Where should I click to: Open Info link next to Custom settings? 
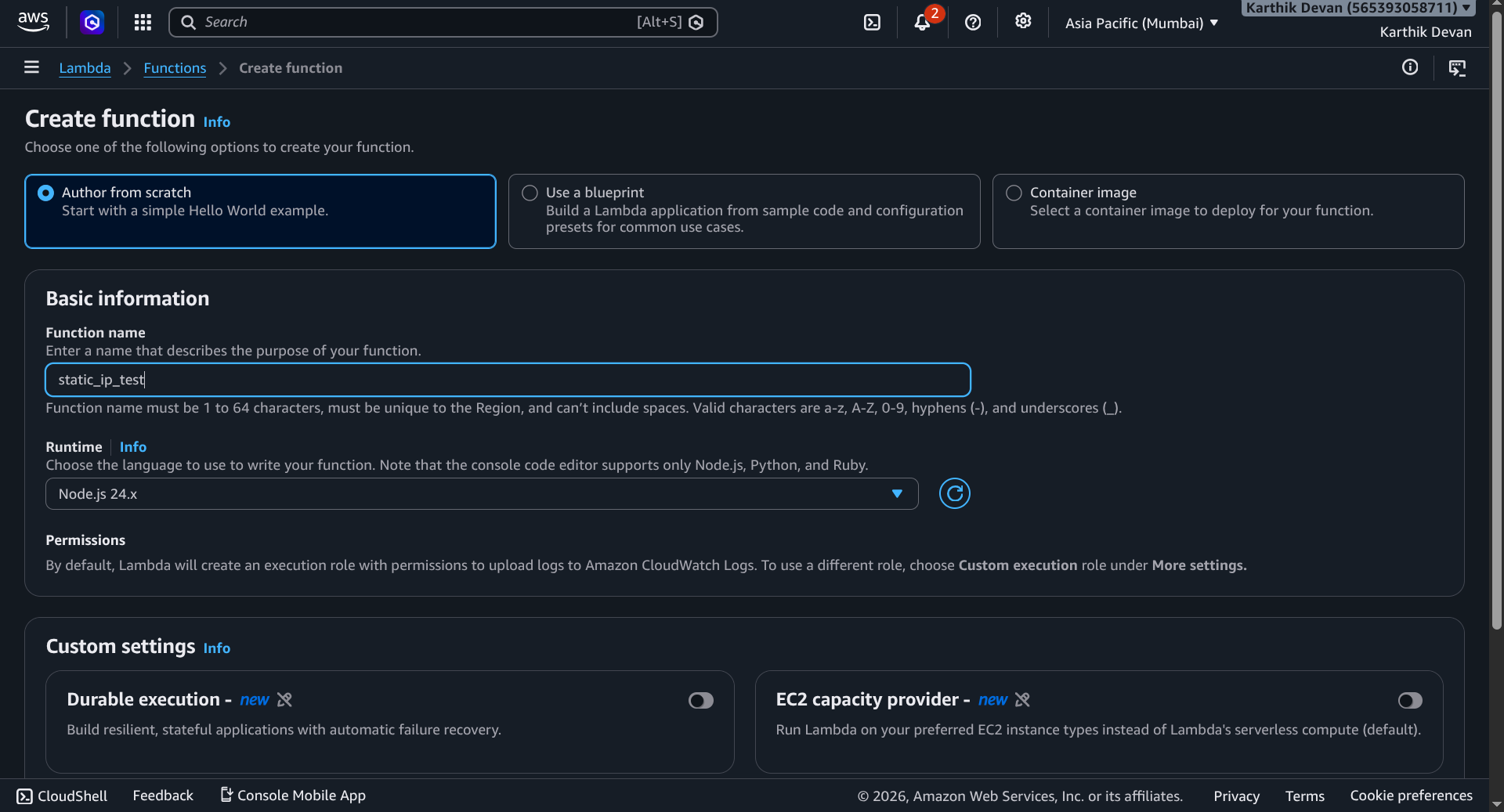point(217,648)
